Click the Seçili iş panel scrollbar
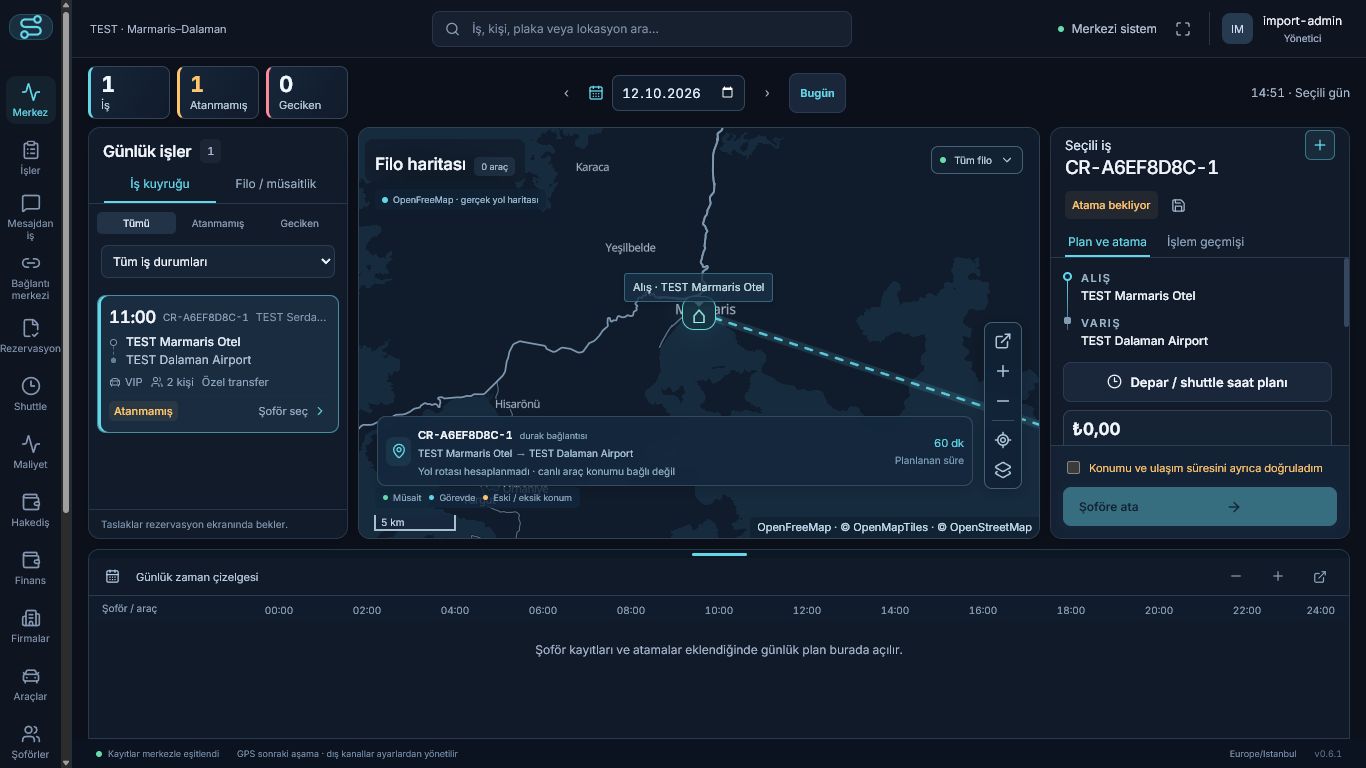 coord(1346,292)
